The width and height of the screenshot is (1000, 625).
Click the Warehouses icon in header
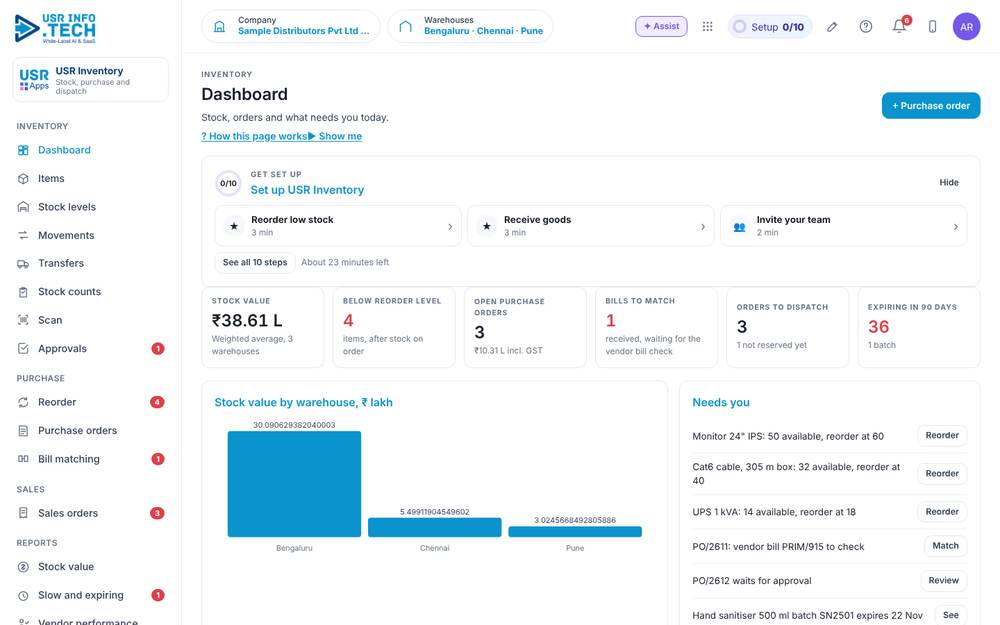pyautogui.click(x=406, y=27)
